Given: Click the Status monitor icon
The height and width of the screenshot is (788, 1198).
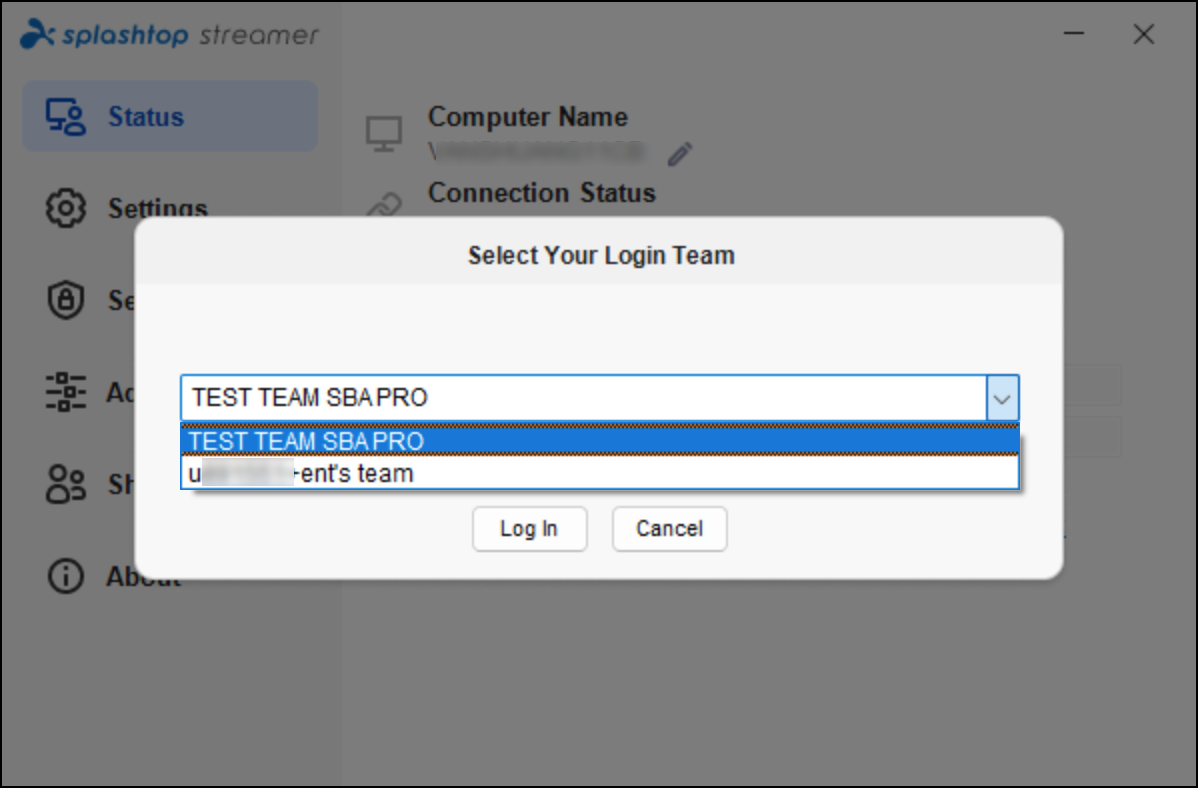Looking at the screenshot, I should click(x=66, y=117).
